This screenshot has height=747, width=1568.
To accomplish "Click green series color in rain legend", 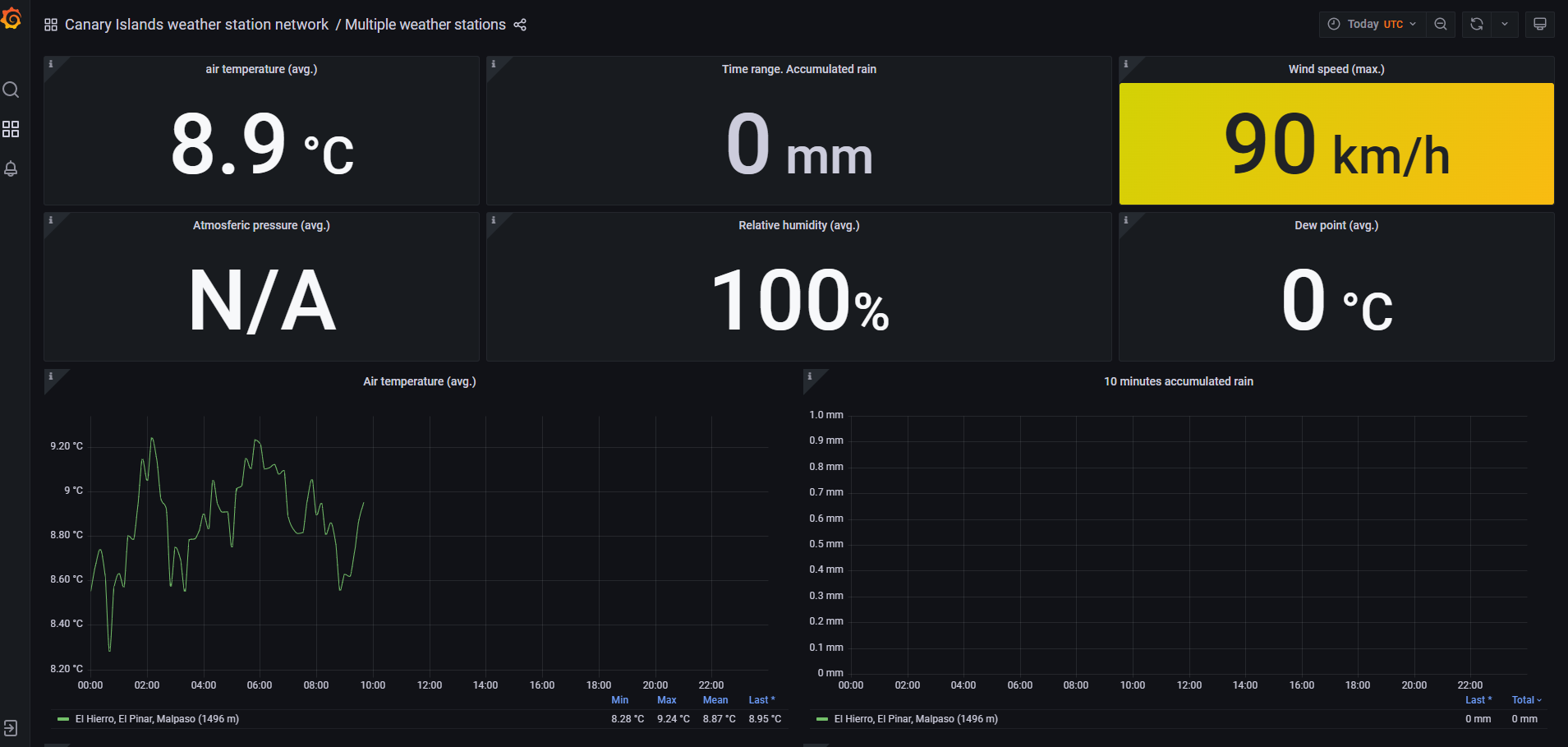I will click(822, 719).
